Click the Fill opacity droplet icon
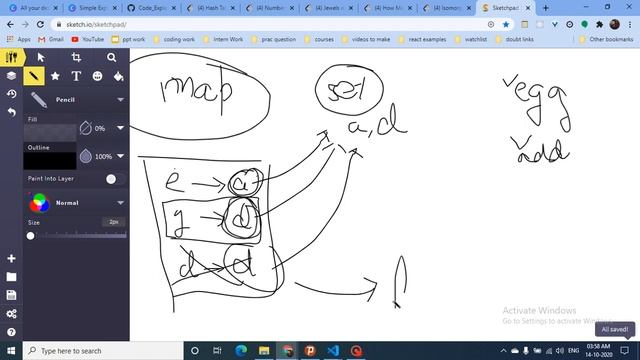The width and height of the screenshot is (640, 360). tap(85, 128)
